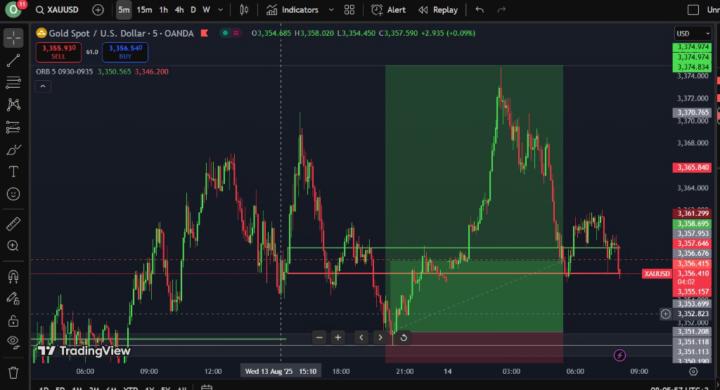Screen dimensions: 720x390
Task: Click the SELL 3,355.930 button
Action: point(58,52)
